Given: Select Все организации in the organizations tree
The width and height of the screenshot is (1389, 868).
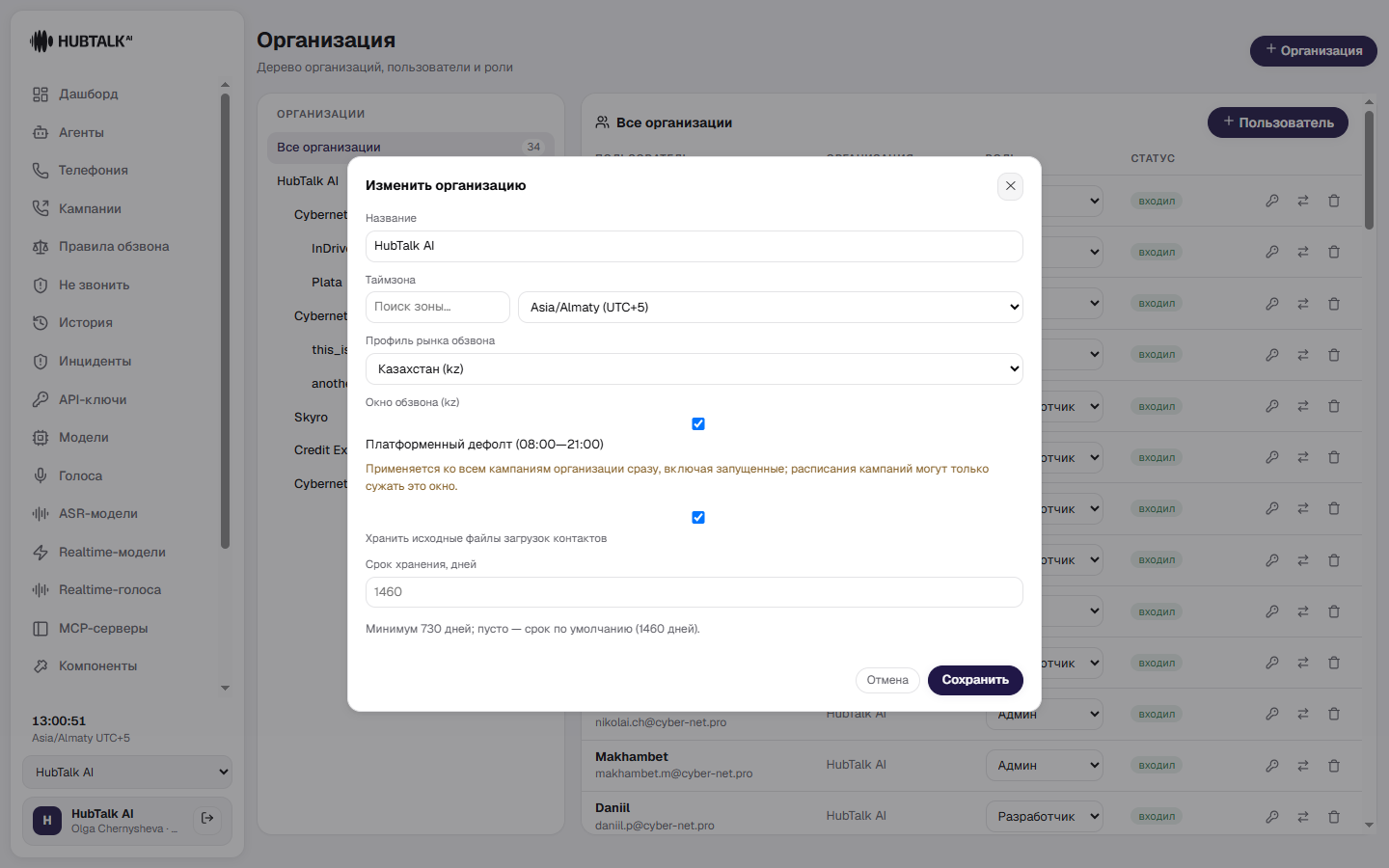Looking at the screenshot, I should [x=410, y=148].
